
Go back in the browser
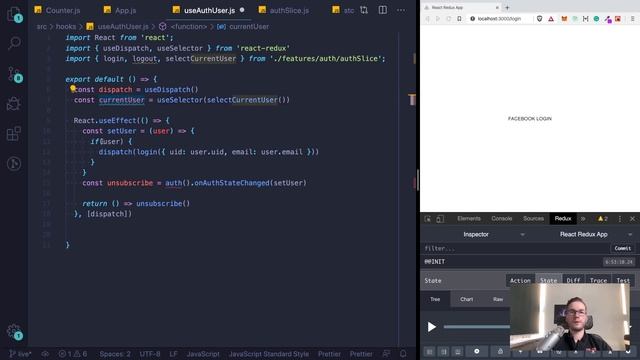tap(427, 19)
